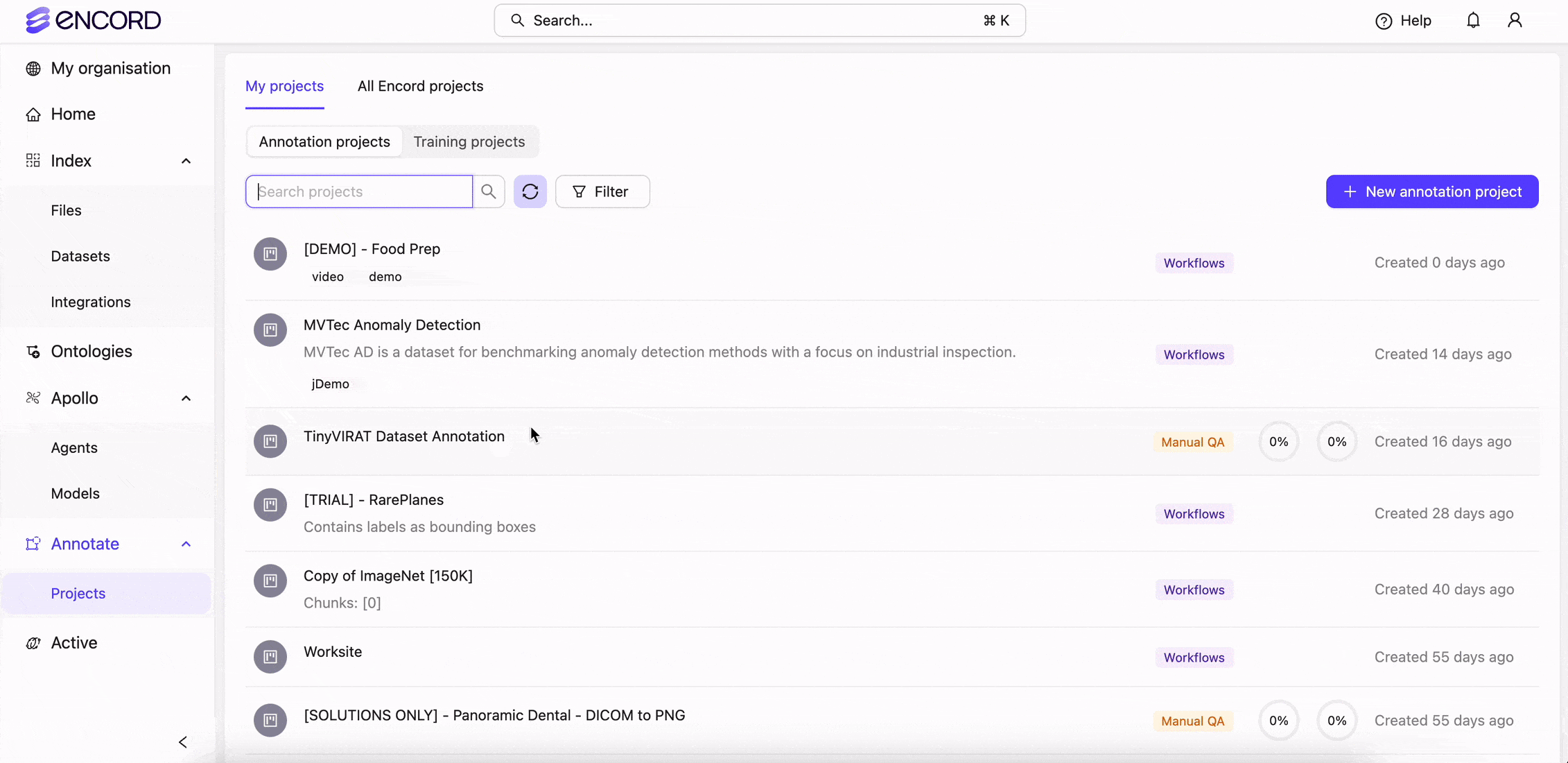1568x763 pixels.
Task: Open MVTec Anomaly Detection project
Action: (x=392, y=325)
